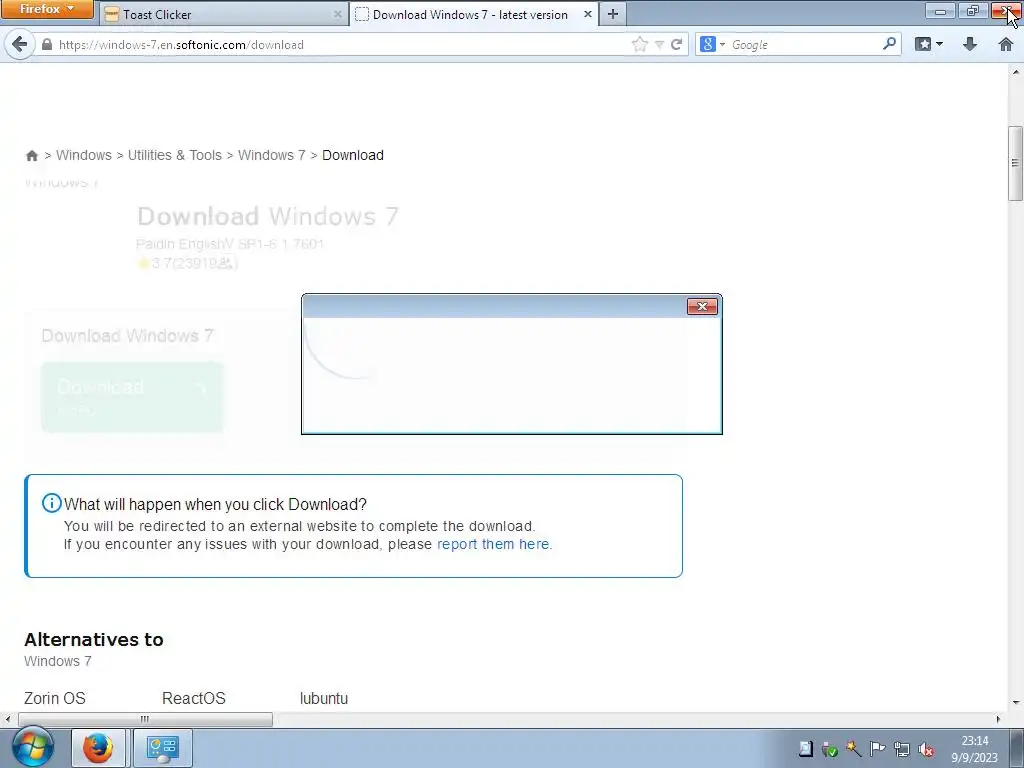Open the taskbar clock showing 23:14
Image resolution: width=1024 pixels, height=768 pixels.
[974, 749]
